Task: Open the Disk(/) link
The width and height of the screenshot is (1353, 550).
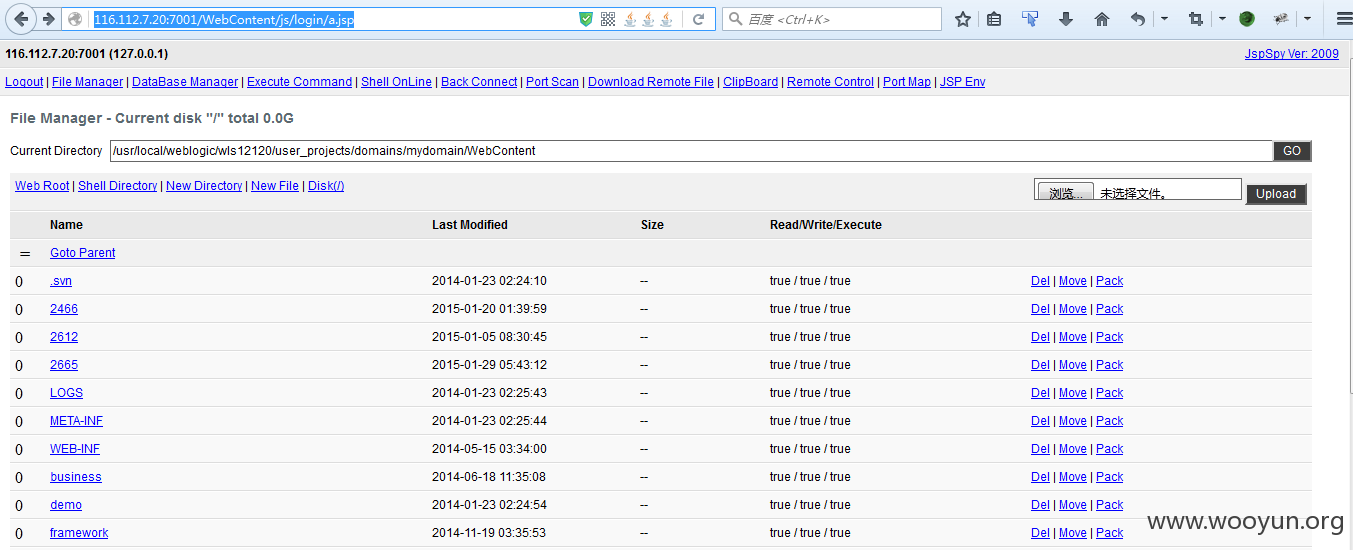Action: (x=326, y=186)
